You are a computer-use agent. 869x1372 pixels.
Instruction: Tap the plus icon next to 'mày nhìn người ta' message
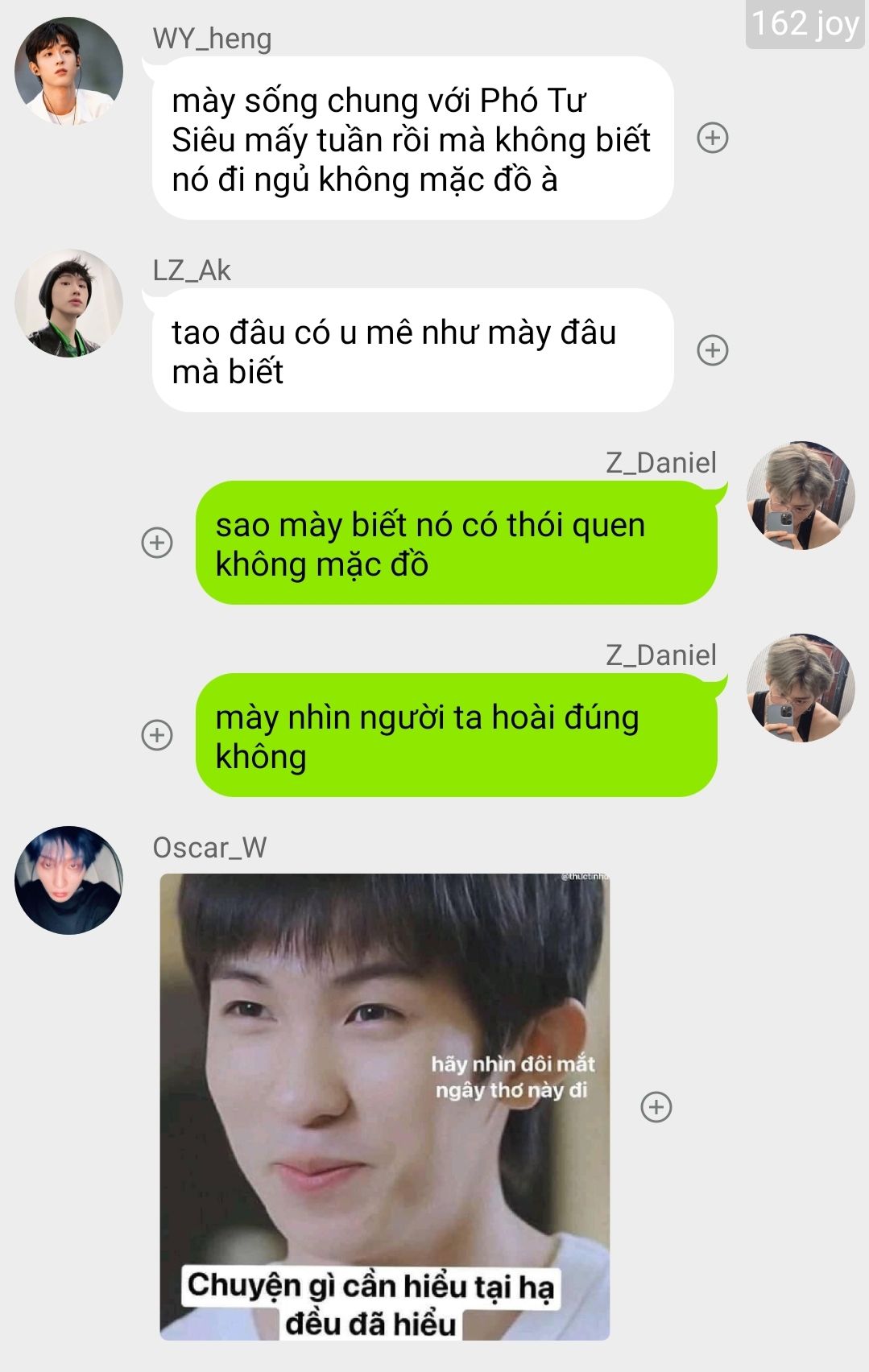pos(157,735)
